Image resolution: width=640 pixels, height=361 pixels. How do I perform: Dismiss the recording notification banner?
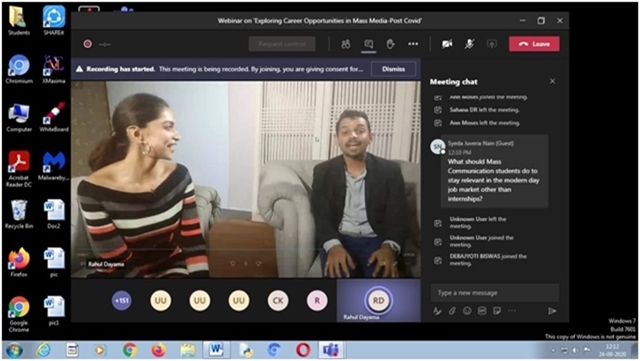[393, 69]
